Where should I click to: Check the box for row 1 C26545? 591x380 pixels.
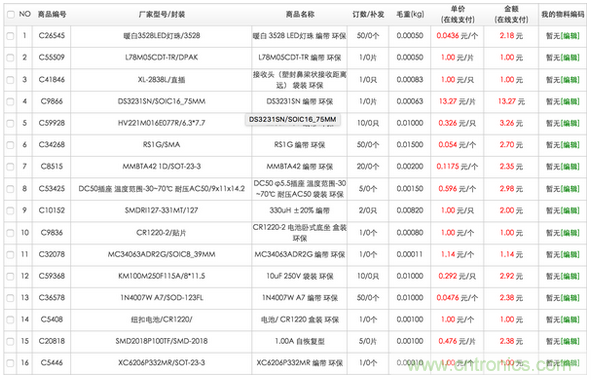tap(10, 36)
